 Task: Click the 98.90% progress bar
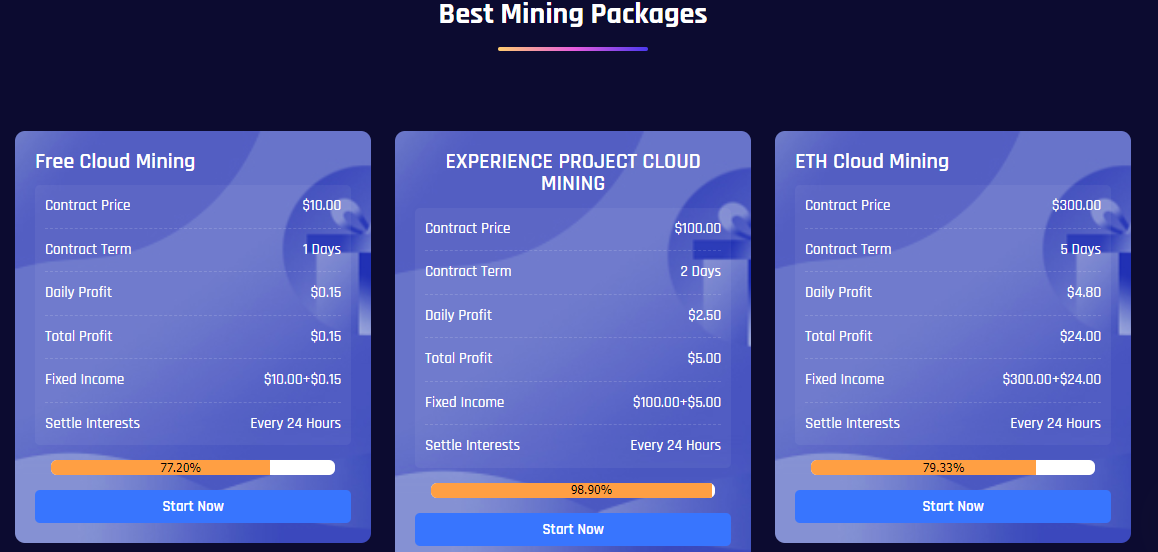pyautogui.click(x=572, y=490)
